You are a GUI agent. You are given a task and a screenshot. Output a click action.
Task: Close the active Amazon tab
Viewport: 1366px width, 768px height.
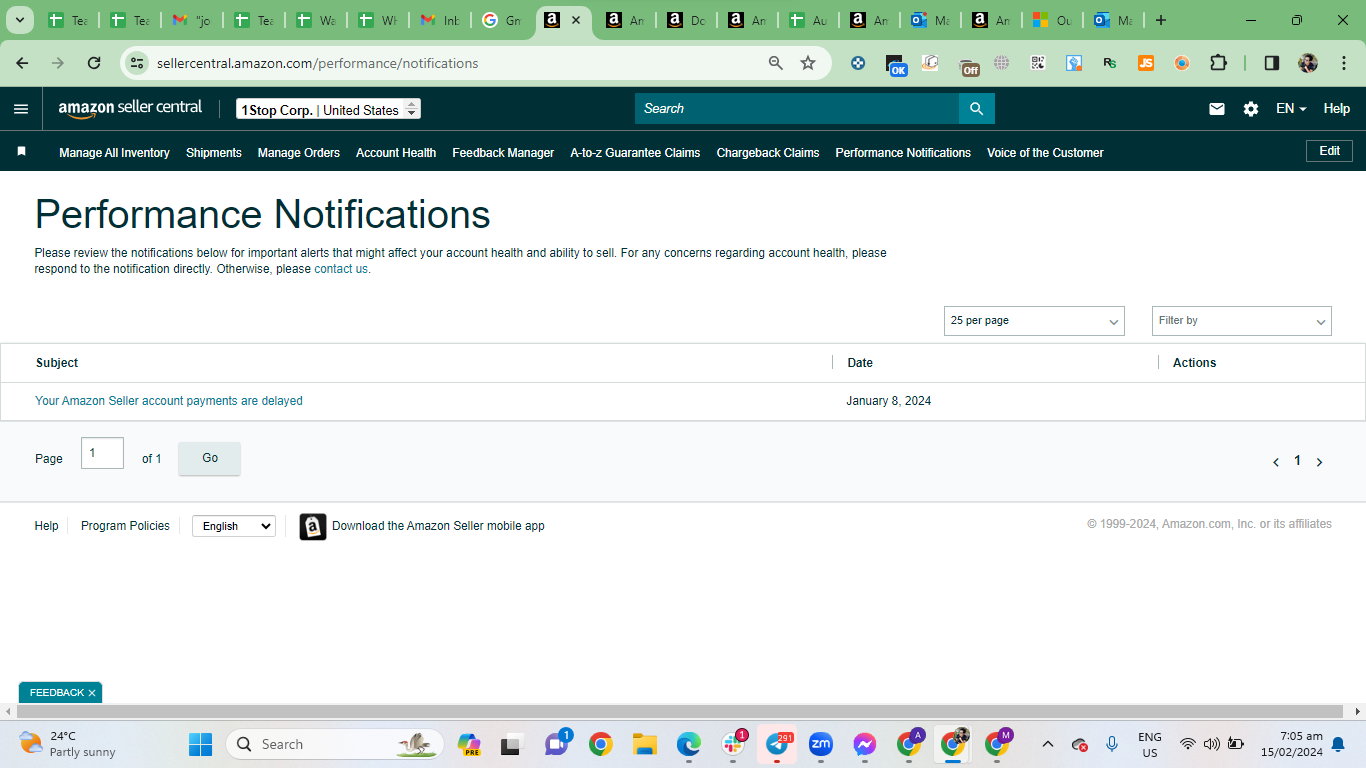576,20
